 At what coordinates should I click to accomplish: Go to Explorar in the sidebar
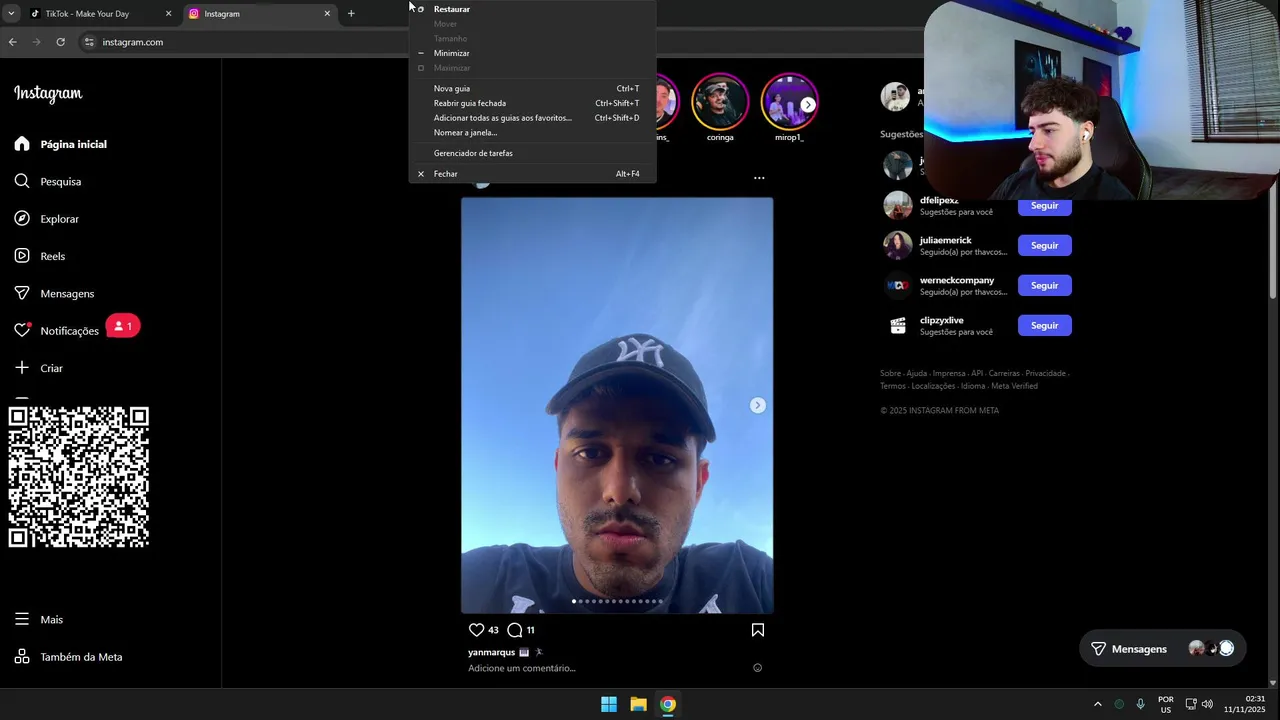tap(47, 219)
